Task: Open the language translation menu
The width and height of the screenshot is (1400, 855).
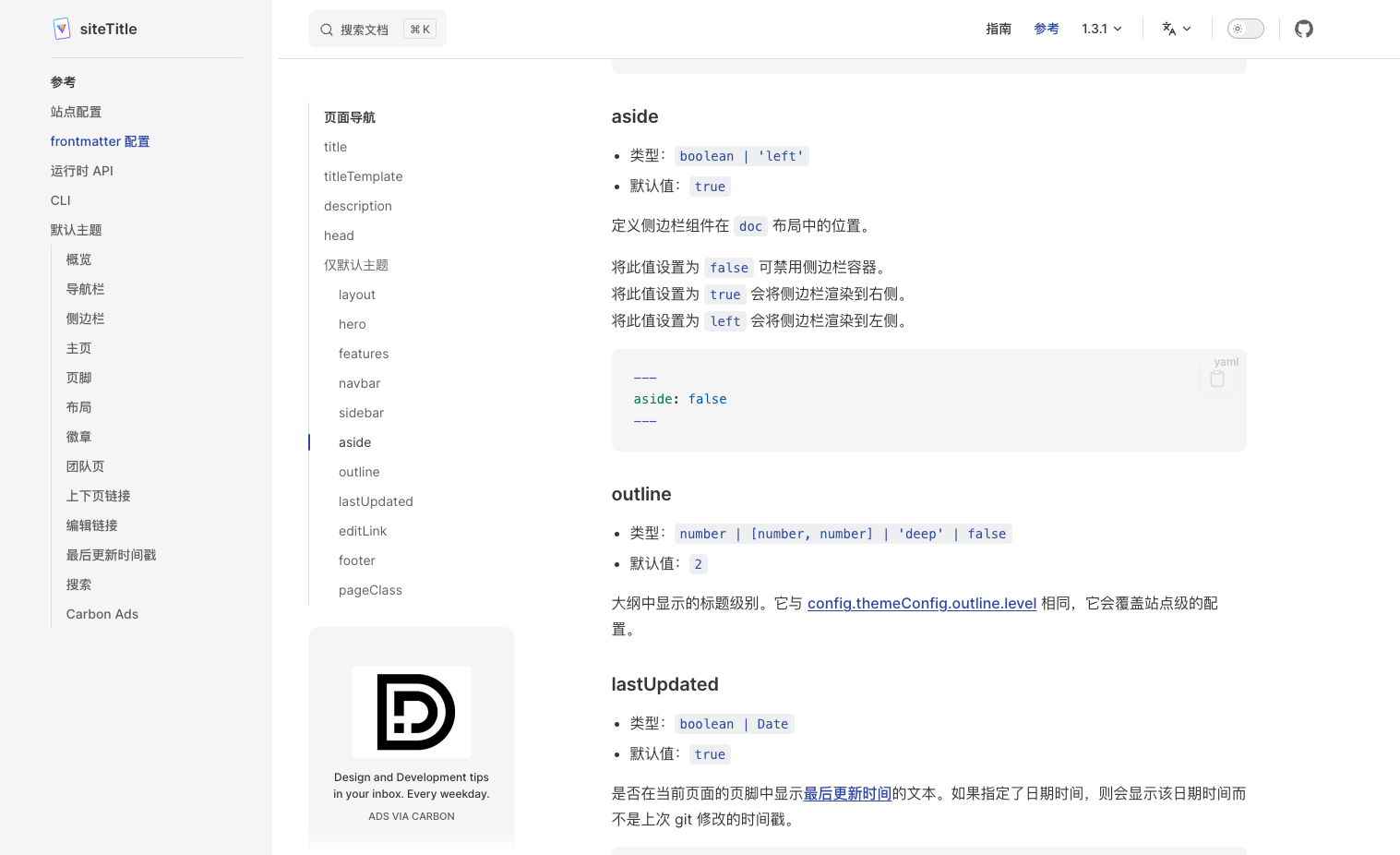Action: pyautogui.click(x=1176, y=29)
